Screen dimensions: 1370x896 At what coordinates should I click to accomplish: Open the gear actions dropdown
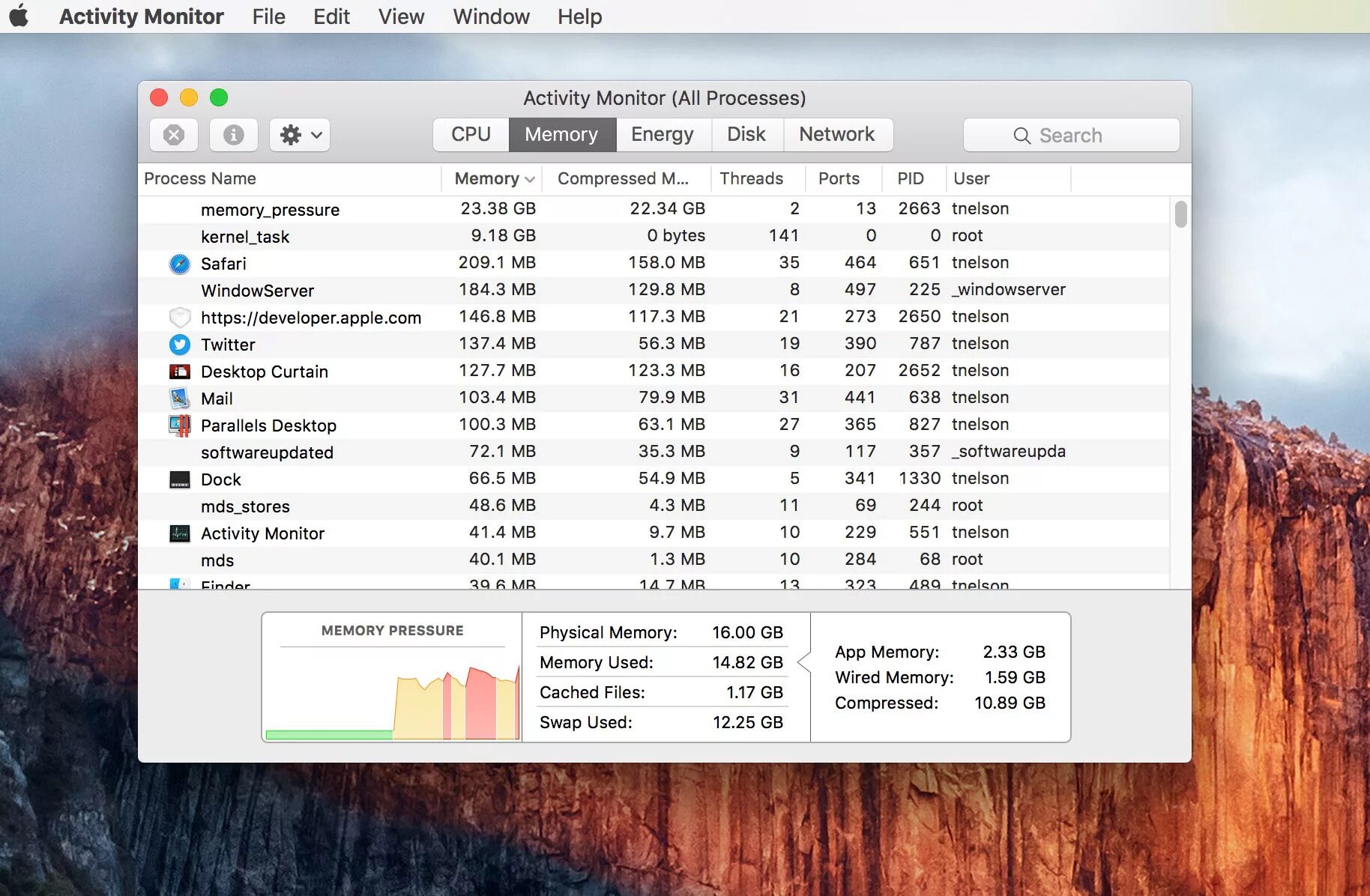tap(300, 135)
